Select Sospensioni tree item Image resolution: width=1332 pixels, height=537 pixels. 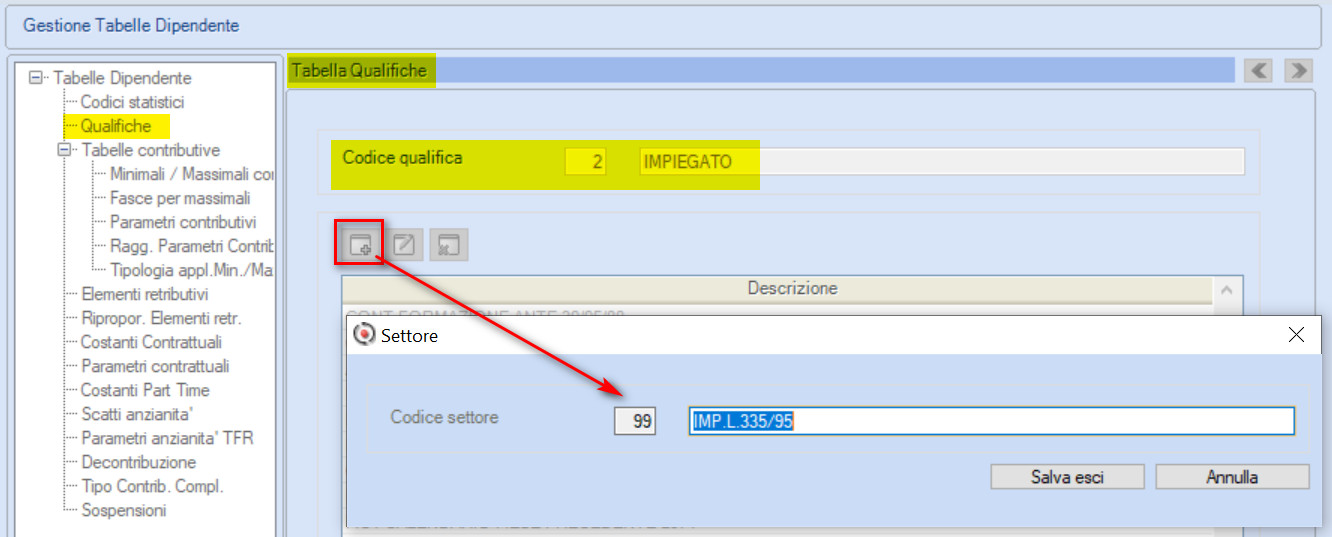[x=123, y=510]
